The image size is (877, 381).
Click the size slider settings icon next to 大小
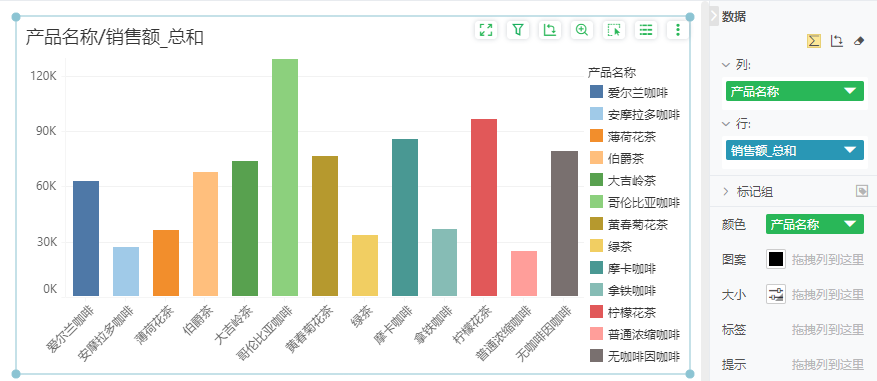coord(776,294)
